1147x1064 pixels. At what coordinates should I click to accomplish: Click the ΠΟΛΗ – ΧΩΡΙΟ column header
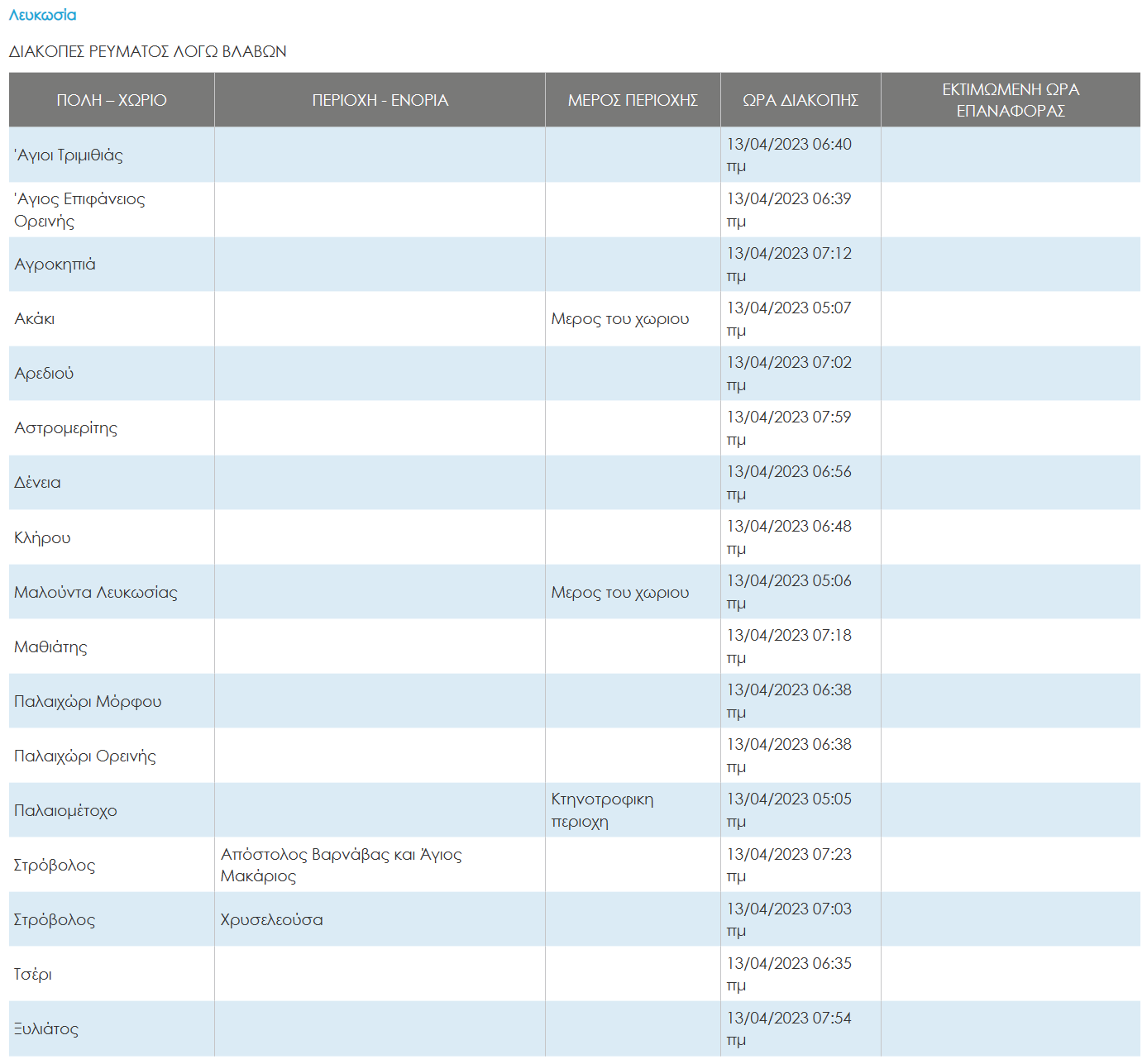click(x=112, y=100)
